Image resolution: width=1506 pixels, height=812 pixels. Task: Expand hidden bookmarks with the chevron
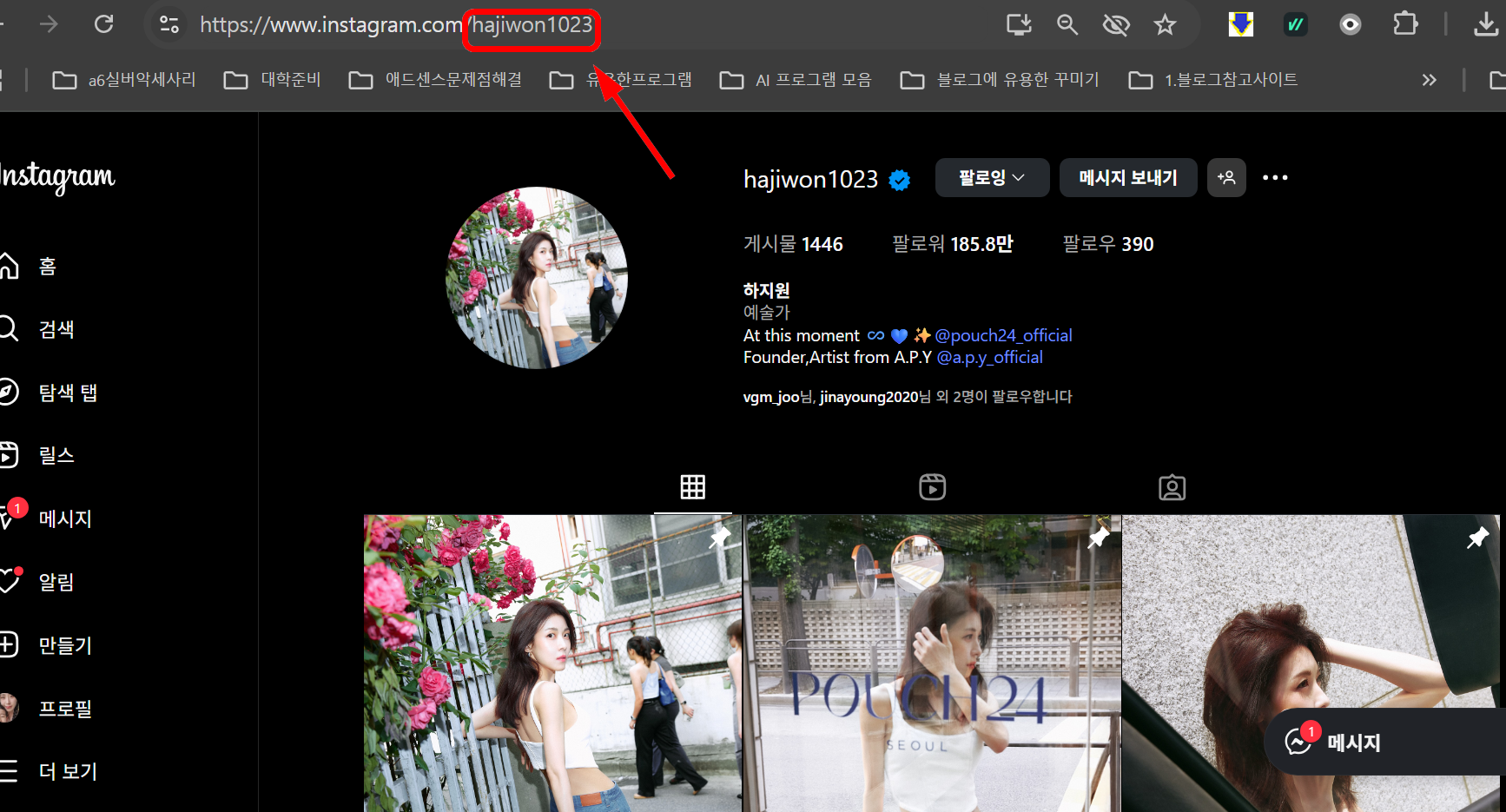(1430, 79)
